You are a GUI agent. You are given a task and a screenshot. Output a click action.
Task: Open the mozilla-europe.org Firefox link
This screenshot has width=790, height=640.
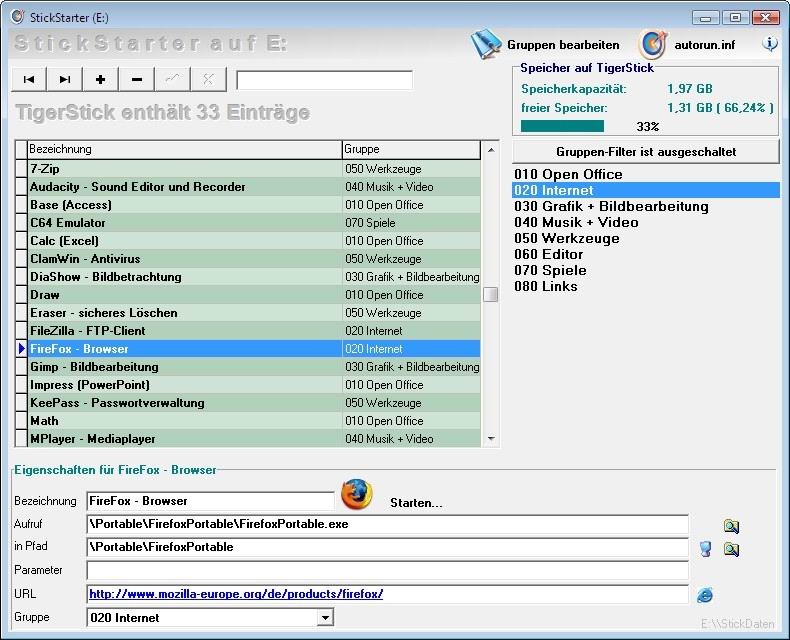pyautogui.click(x=236, y=594)
